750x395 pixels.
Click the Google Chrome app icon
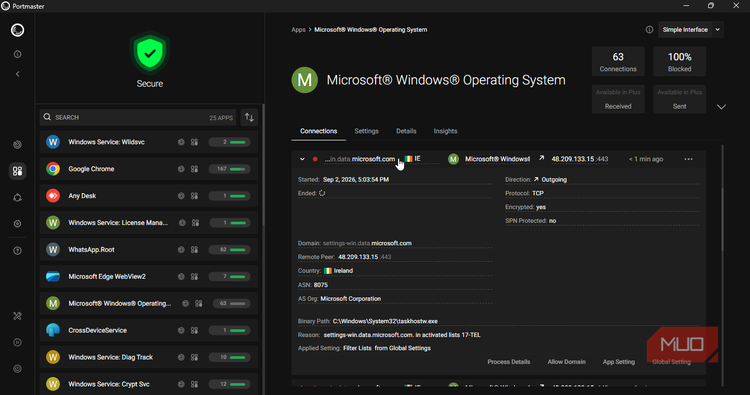coord(53,169)
